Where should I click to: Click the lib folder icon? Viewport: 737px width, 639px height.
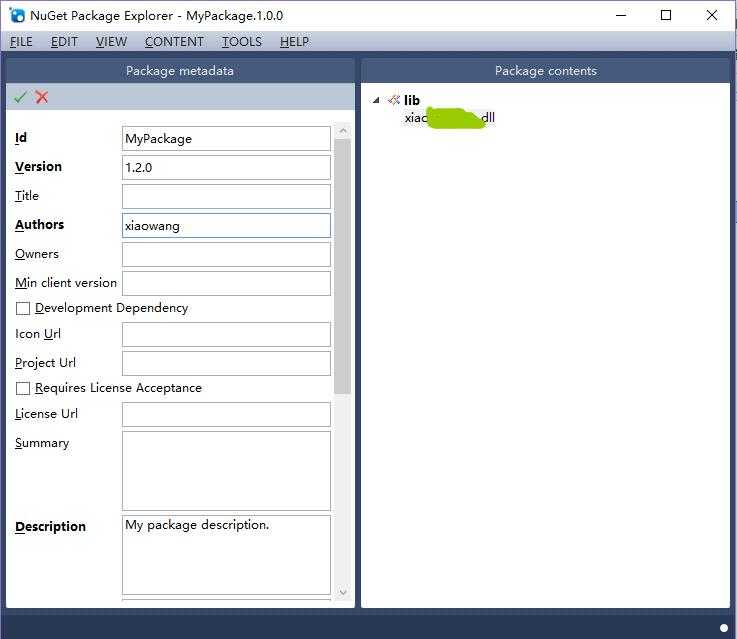(394, 100)
